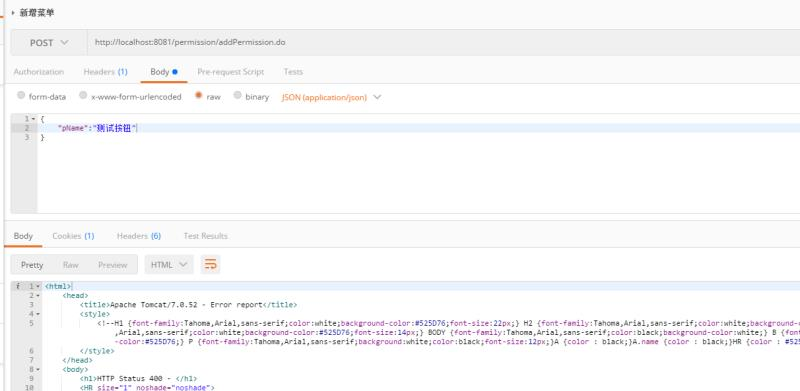Collapse the head tag on response line 2

click(37, 296)
